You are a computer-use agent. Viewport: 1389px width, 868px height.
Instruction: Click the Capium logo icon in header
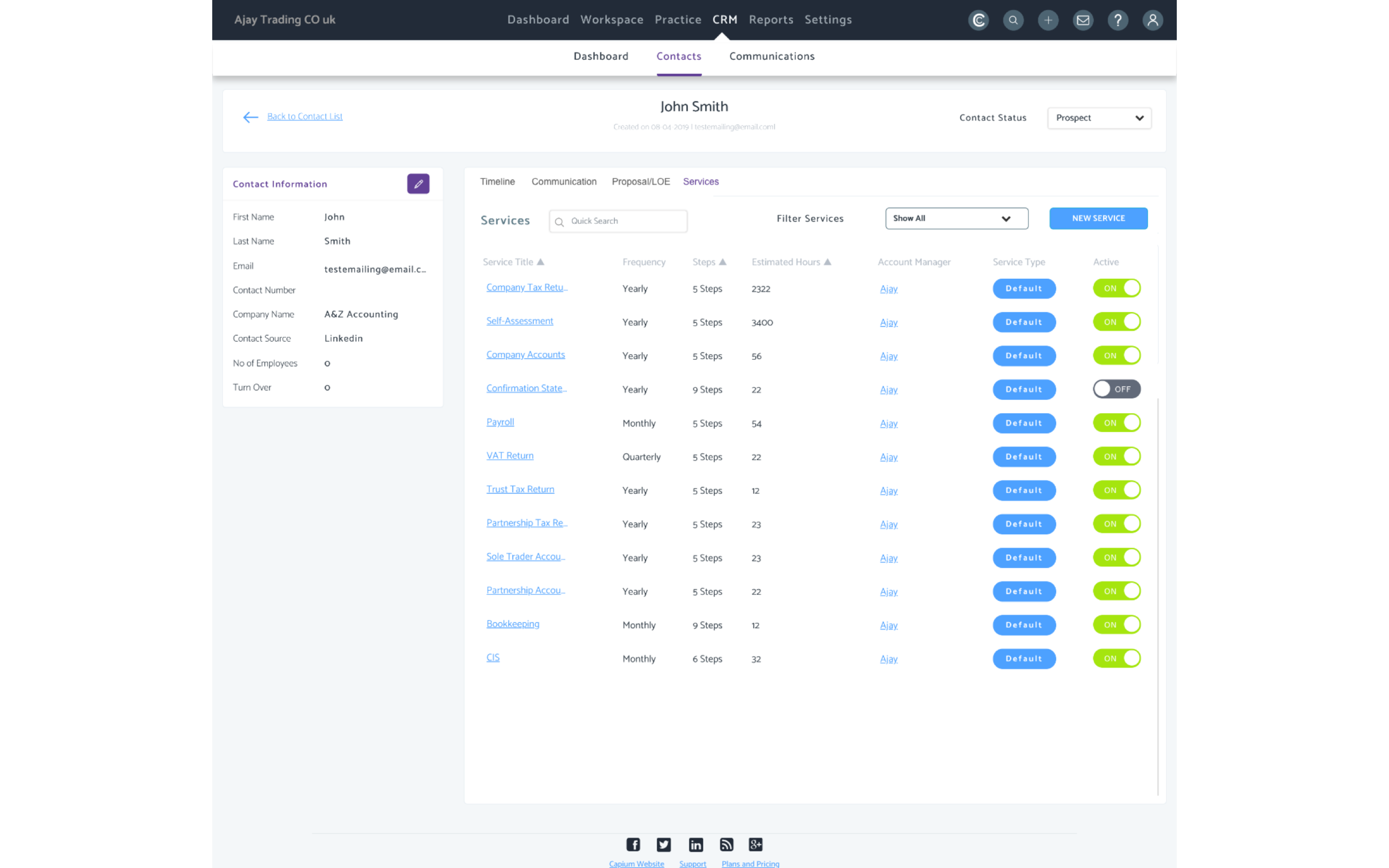click(978, 20)
